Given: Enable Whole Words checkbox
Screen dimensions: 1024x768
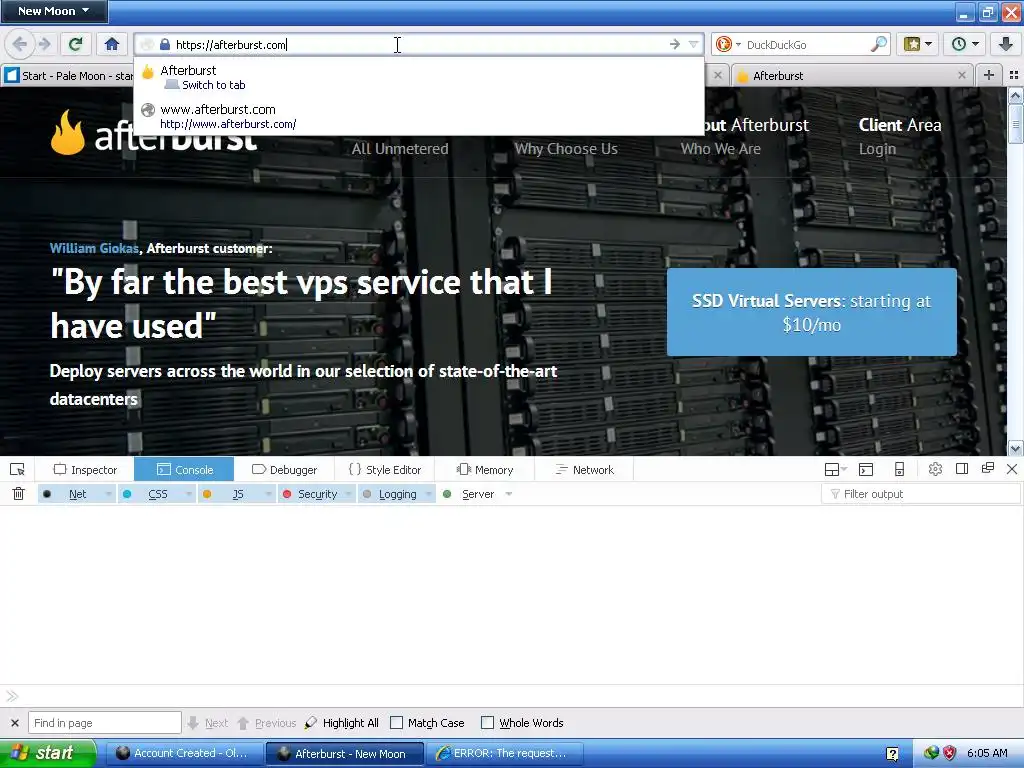Looking at the screenshot, I should [487, 723].
